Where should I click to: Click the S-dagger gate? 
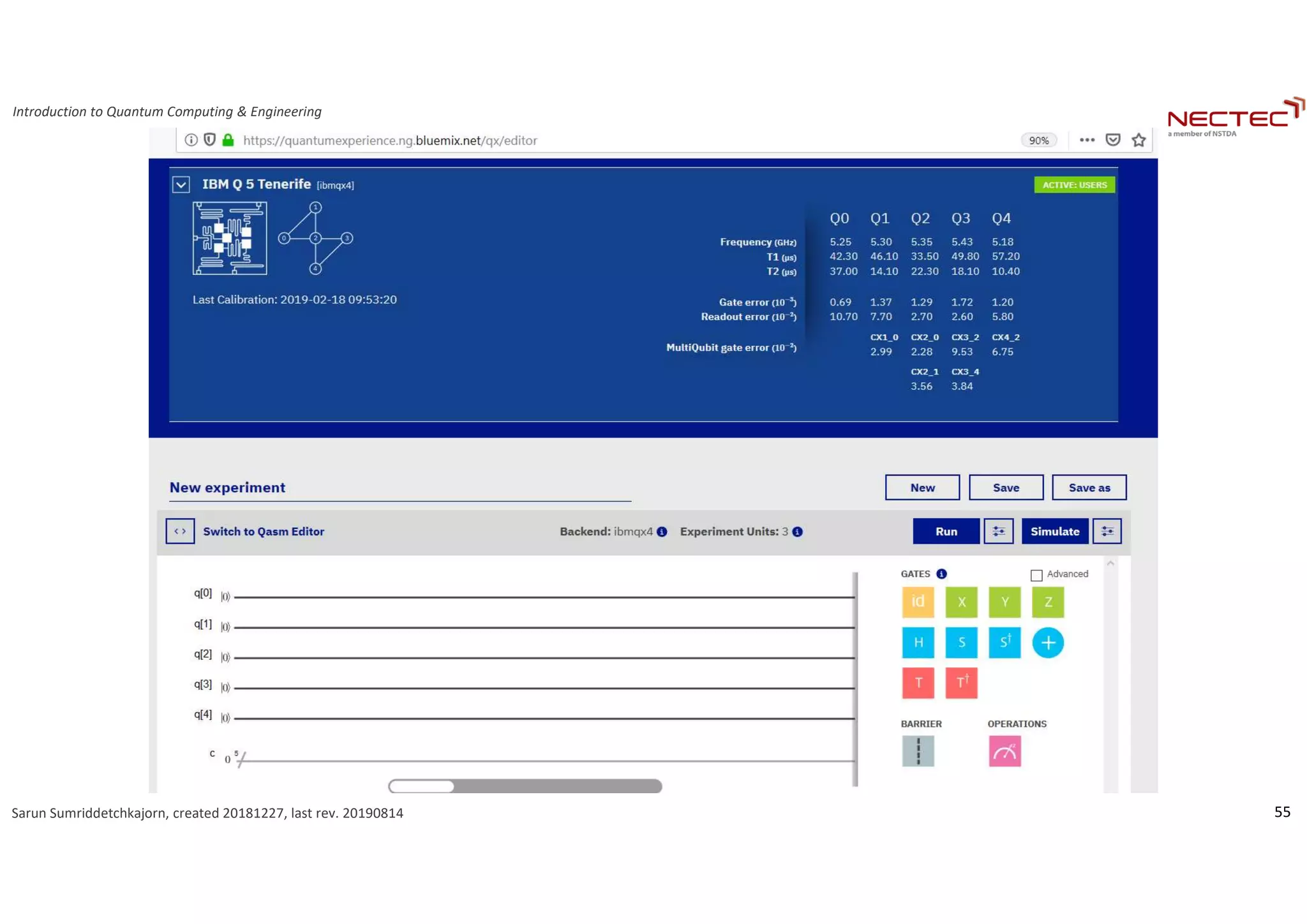point(1004,642)
